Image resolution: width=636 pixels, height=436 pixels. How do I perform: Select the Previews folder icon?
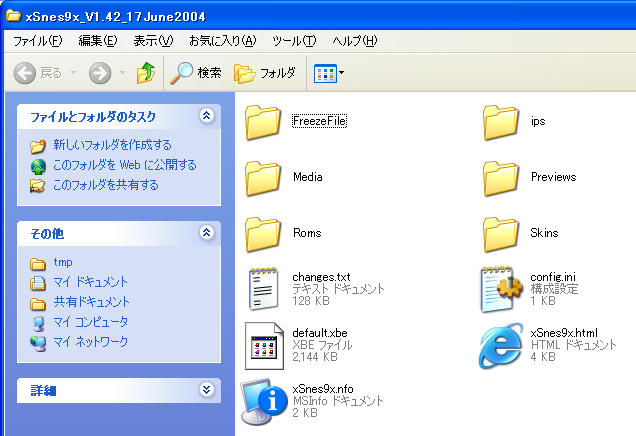click(x=501, y=178)
